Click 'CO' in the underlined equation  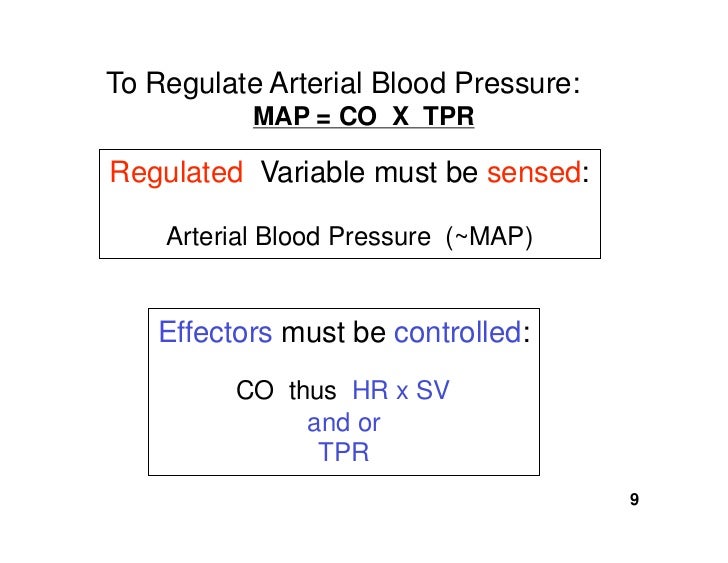[358, 116]
